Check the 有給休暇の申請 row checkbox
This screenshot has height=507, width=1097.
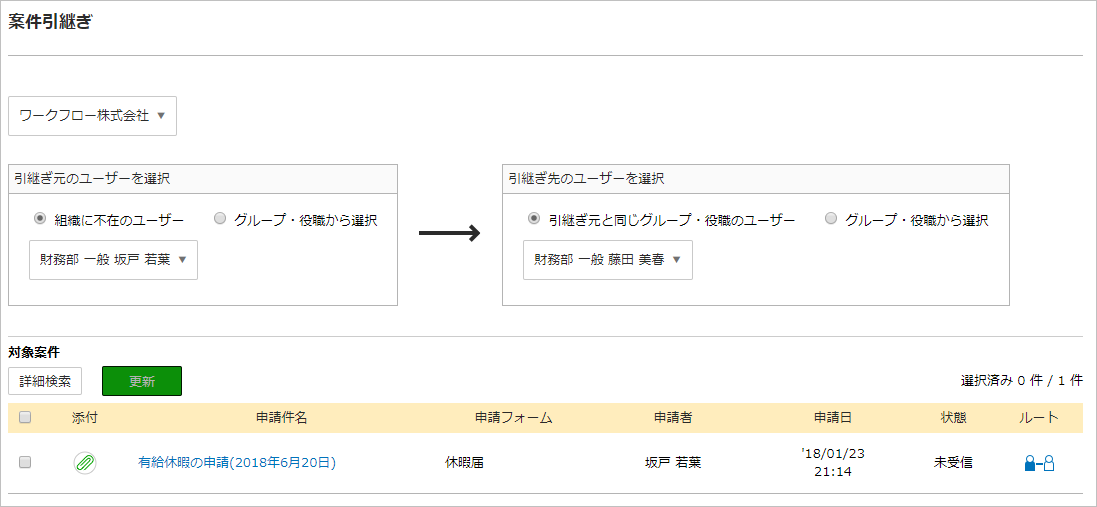point(25,462)
